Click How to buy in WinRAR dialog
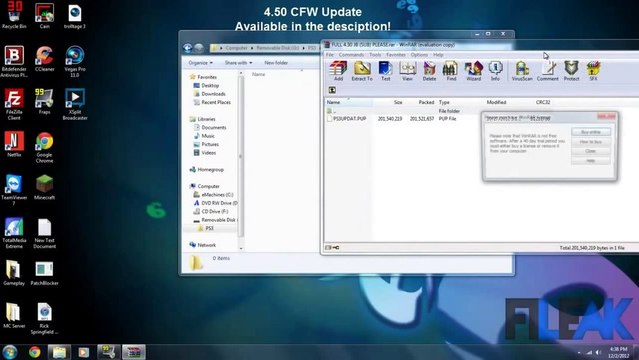The height and width of the screenshot is (360, 639). [x=591, y=142]
